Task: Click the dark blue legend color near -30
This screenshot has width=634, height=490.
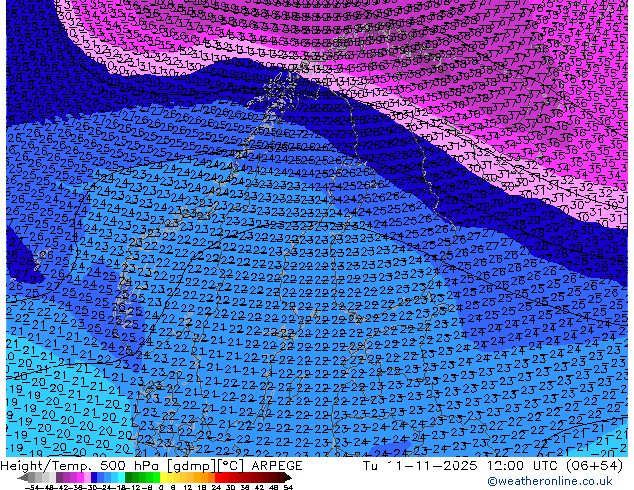Action: pyautogui.click(x=94, y=477)
